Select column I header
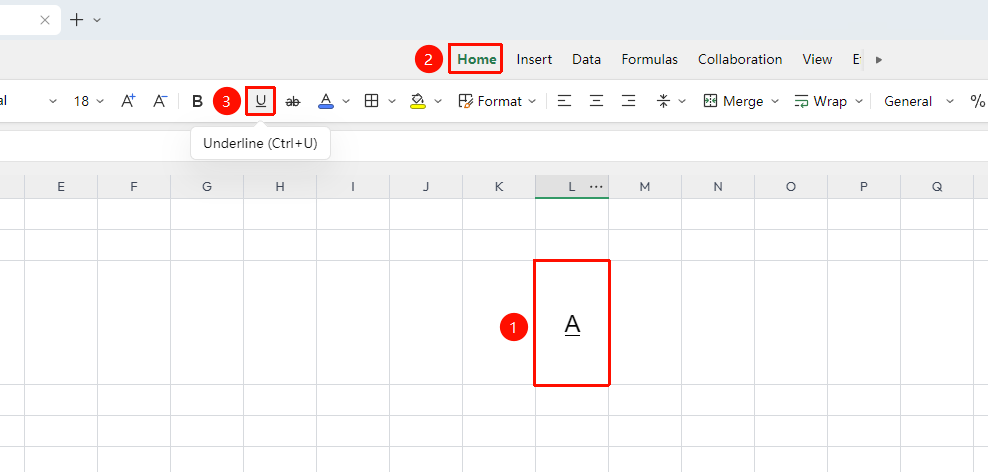This screenshot has height=472, width=988. [x=353, y=187]
